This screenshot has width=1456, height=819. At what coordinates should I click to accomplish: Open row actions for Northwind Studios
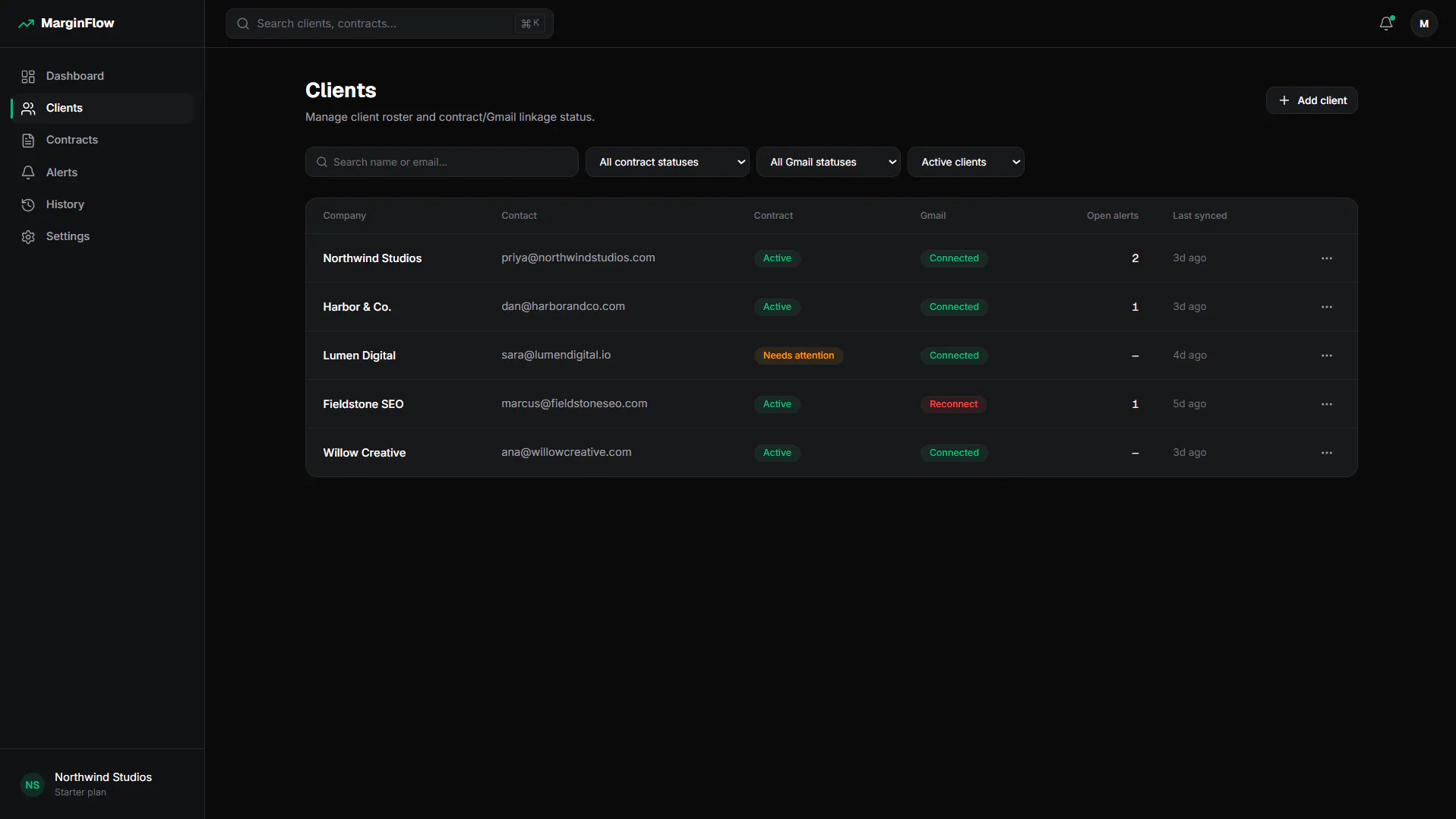[x=1326, y=258]
